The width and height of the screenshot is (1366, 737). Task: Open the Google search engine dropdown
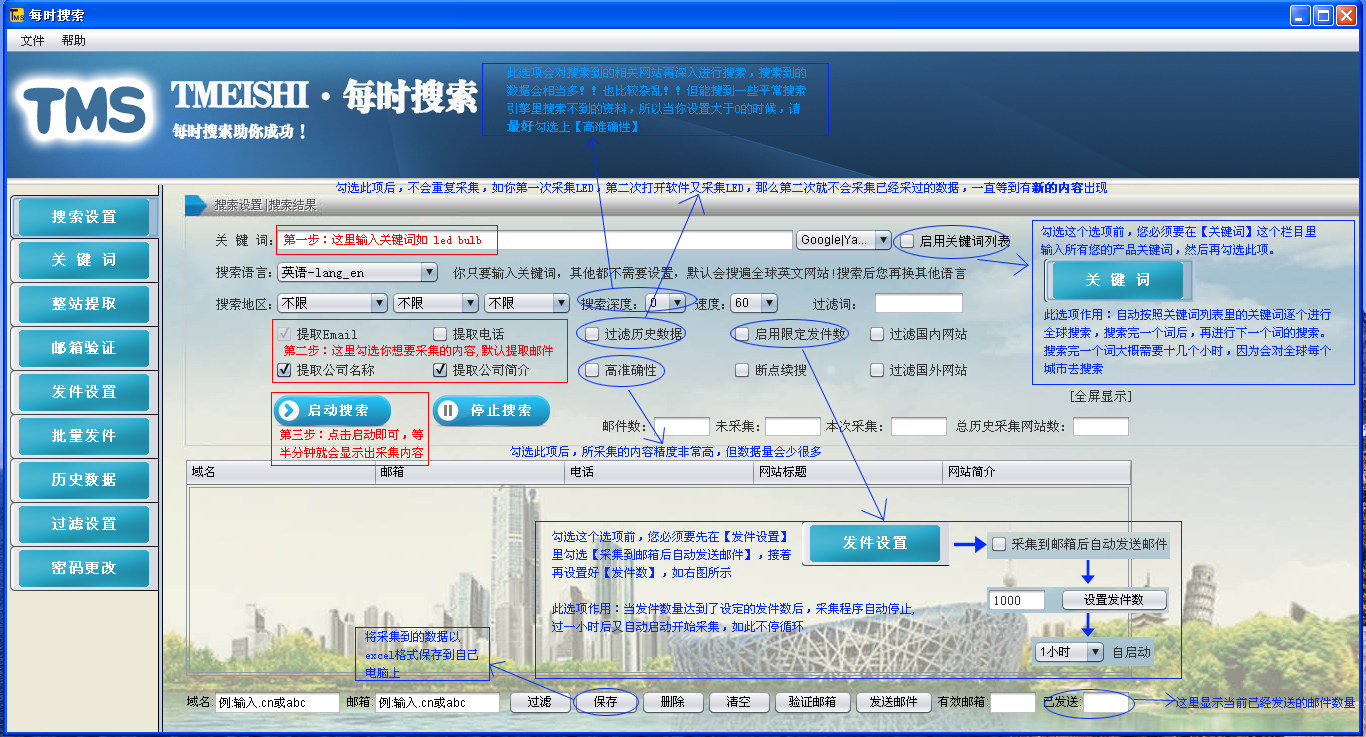(844, 240)
